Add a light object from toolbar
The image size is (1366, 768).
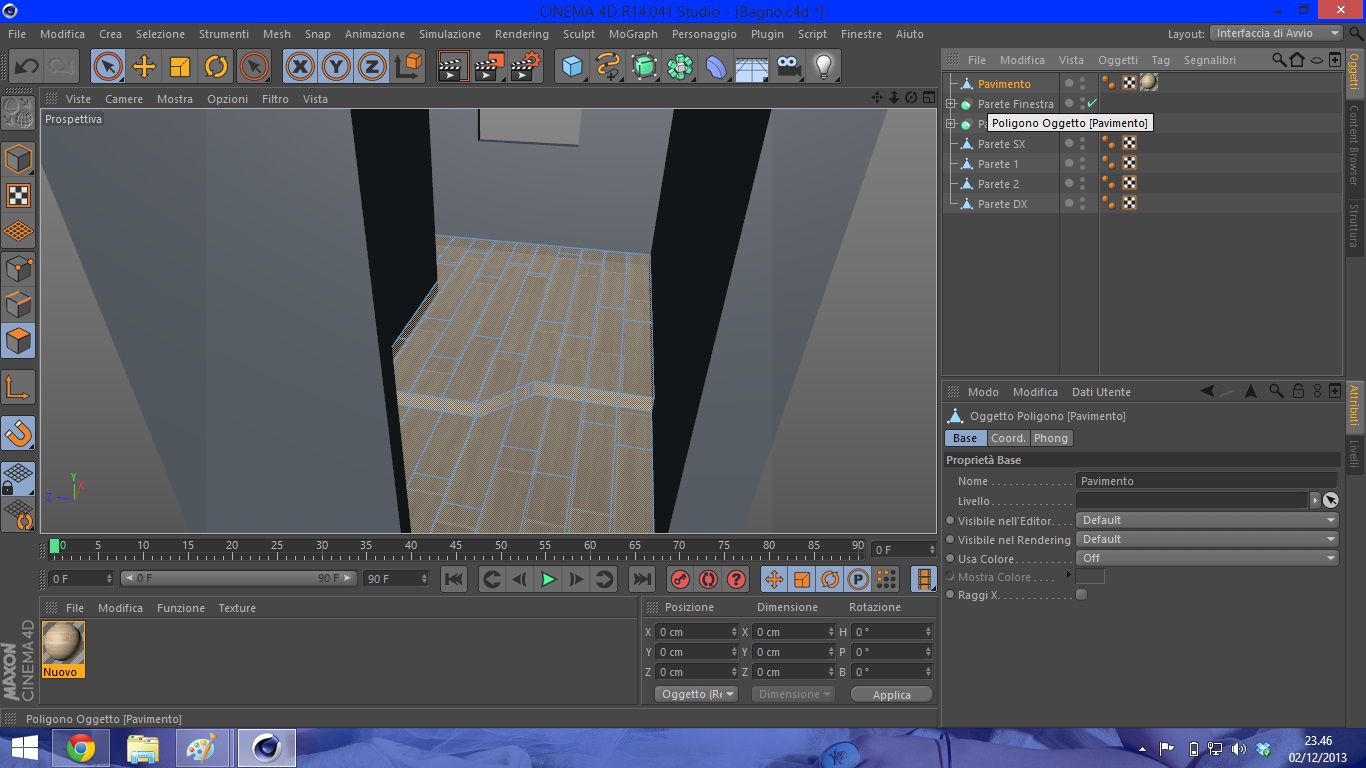coord(823,67)
